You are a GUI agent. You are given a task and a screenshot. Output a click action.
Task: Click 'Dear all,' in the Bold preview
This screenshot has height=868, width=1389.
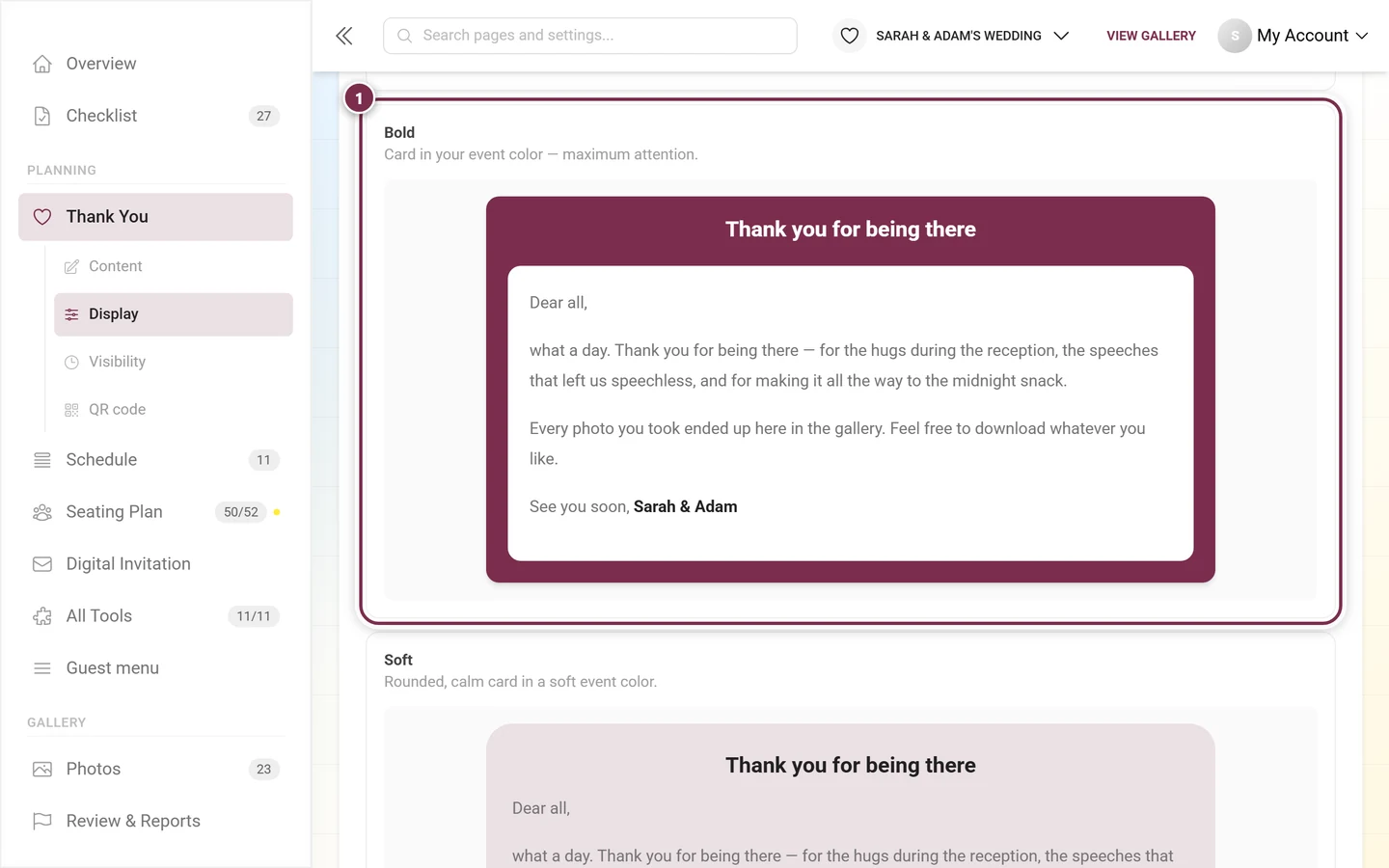click(x=558, y=303)
